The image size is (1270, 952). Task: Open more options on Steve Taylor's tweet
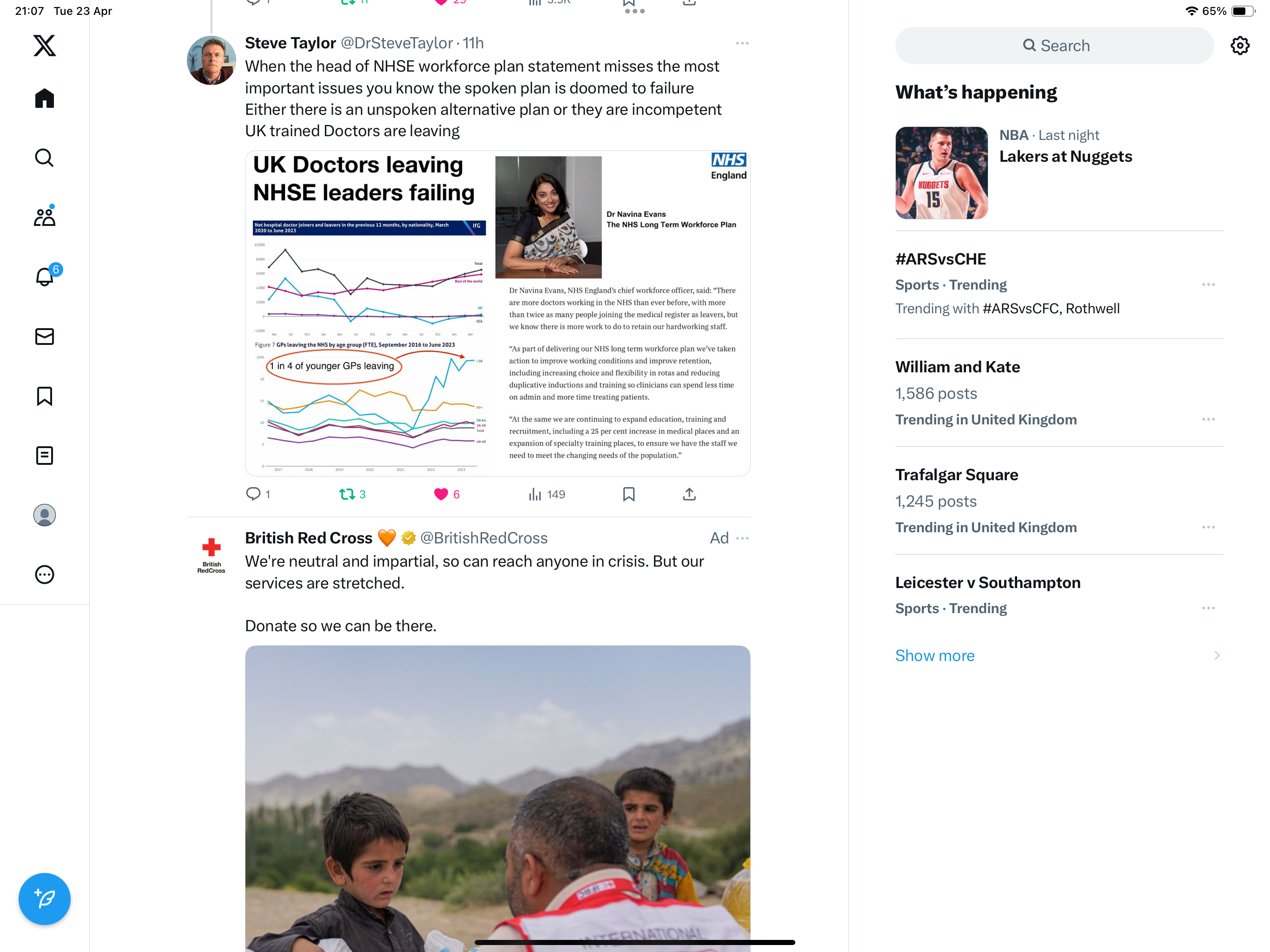742,44
